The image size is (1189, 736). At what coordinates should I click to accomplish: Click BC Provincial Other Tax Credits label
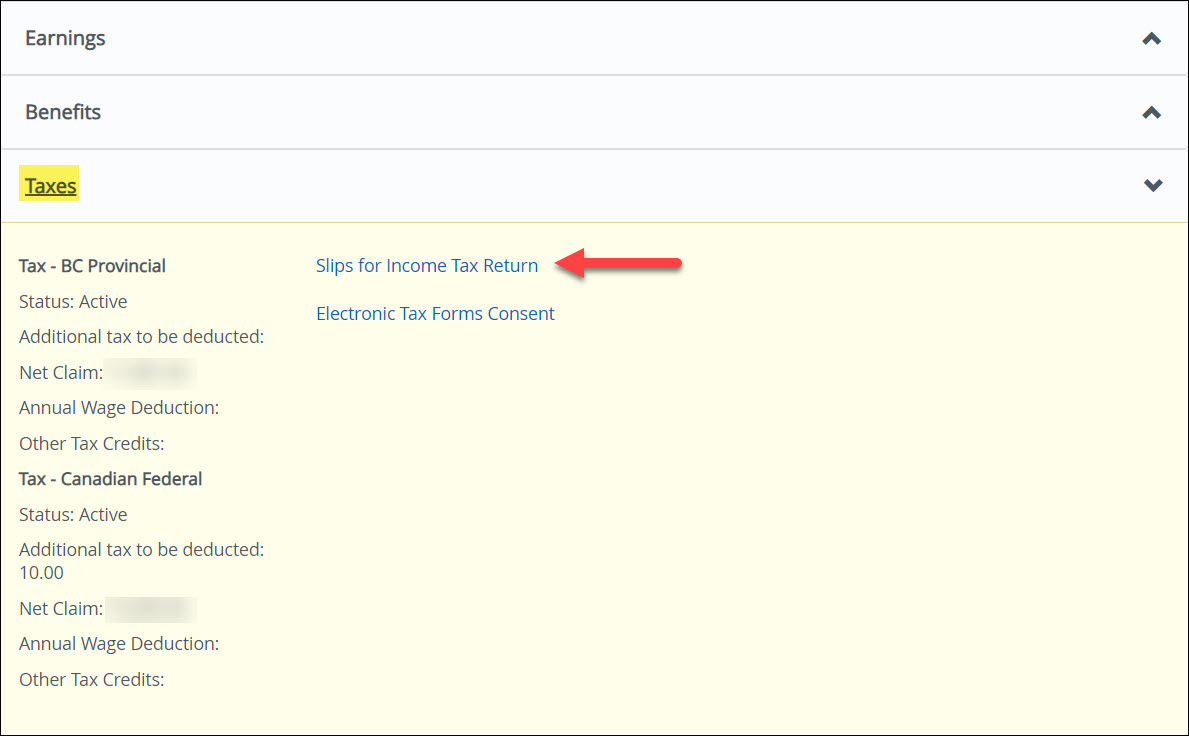(91, 443)
